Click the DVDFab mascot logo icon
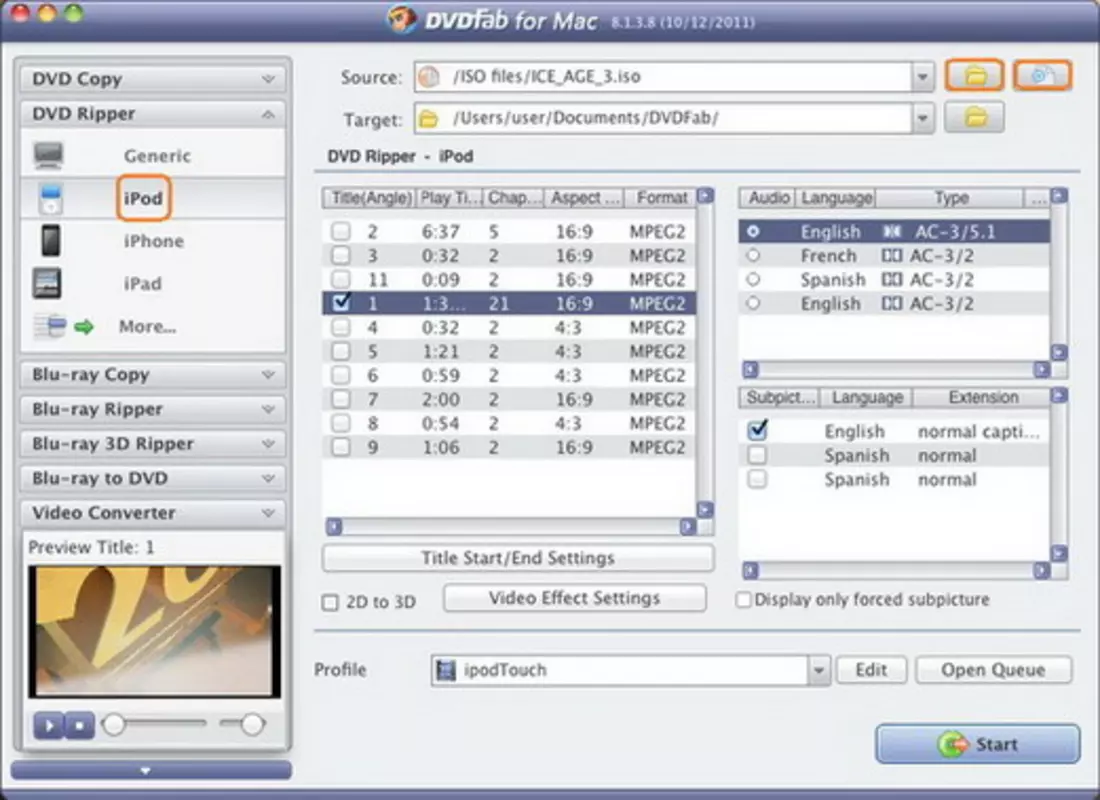The height and width of the screenshot is (800, 1100). tap(402, 19)
